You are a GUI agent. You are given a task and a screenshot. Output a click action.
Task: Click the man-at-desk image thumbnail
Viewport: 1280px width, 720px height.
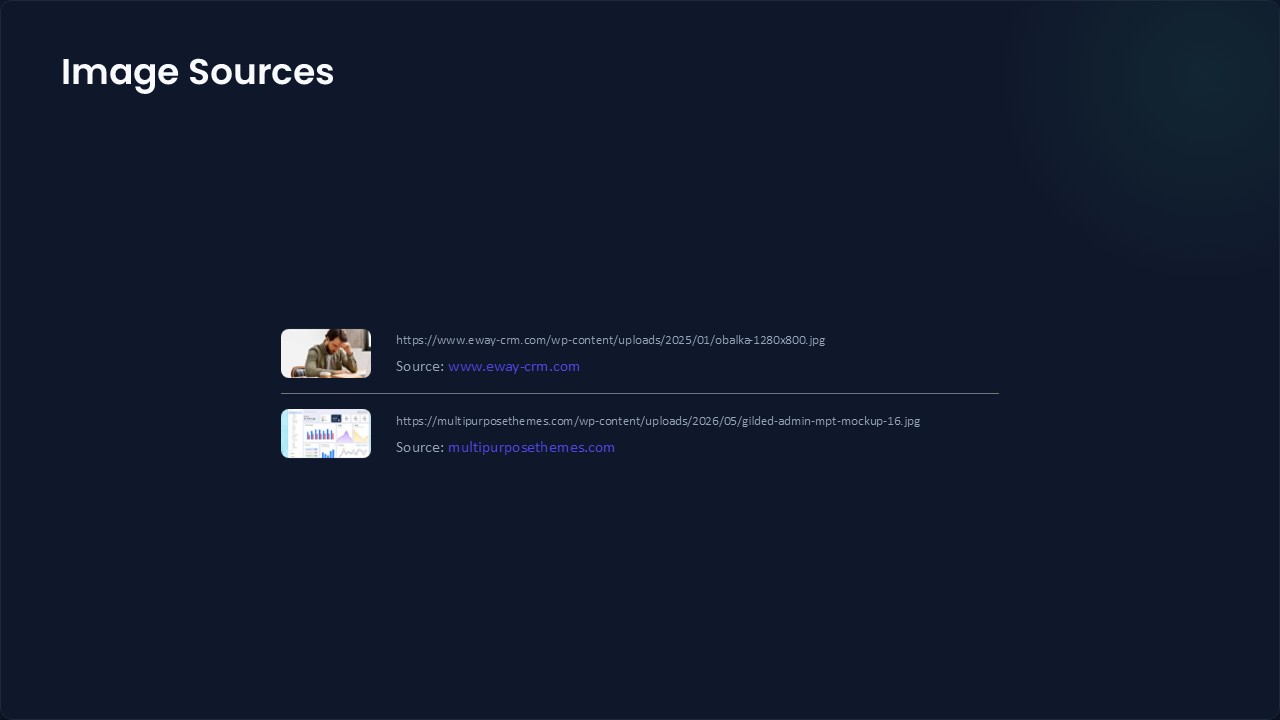326,353
